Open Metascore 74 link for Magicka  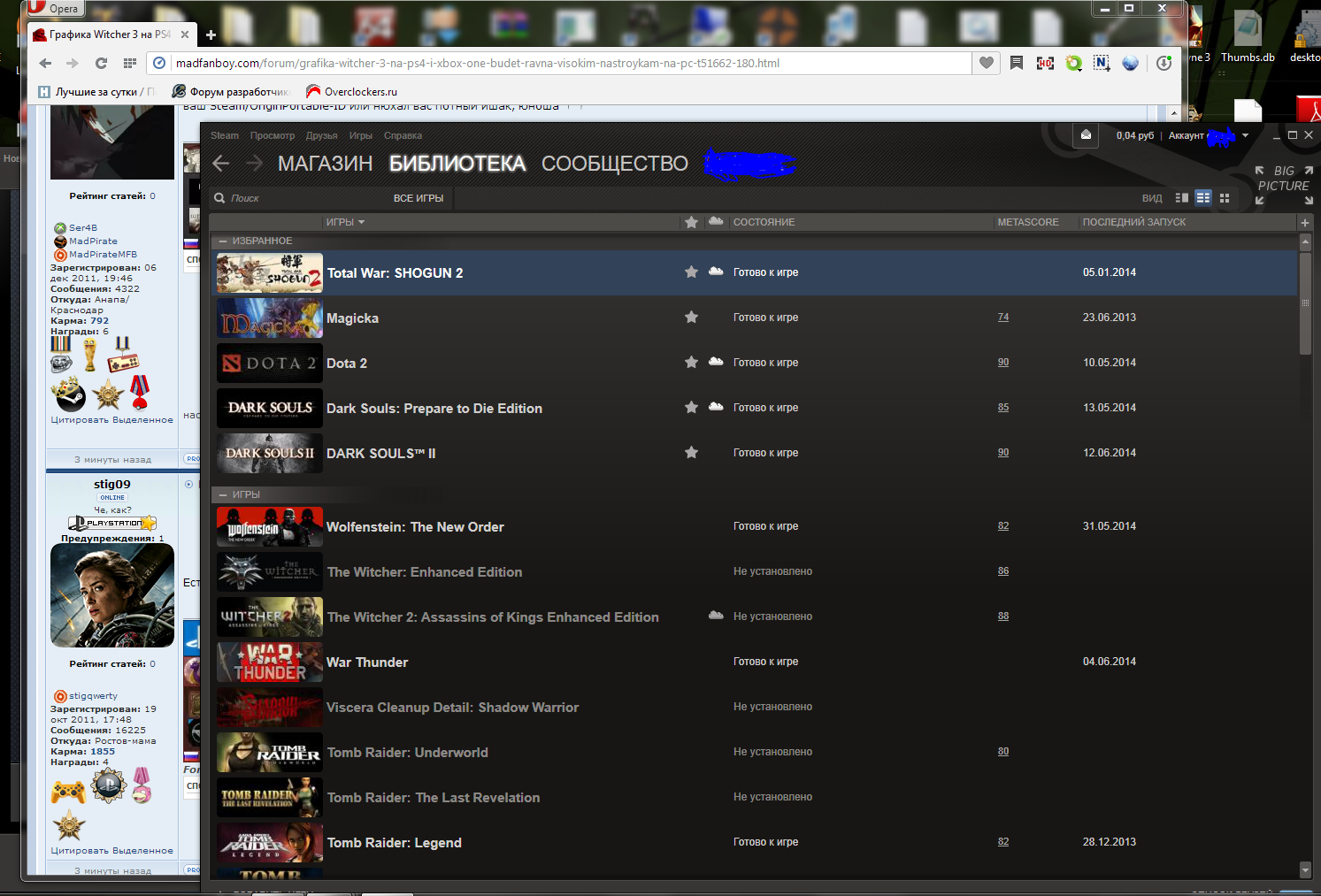click(x=1003, y=318)
